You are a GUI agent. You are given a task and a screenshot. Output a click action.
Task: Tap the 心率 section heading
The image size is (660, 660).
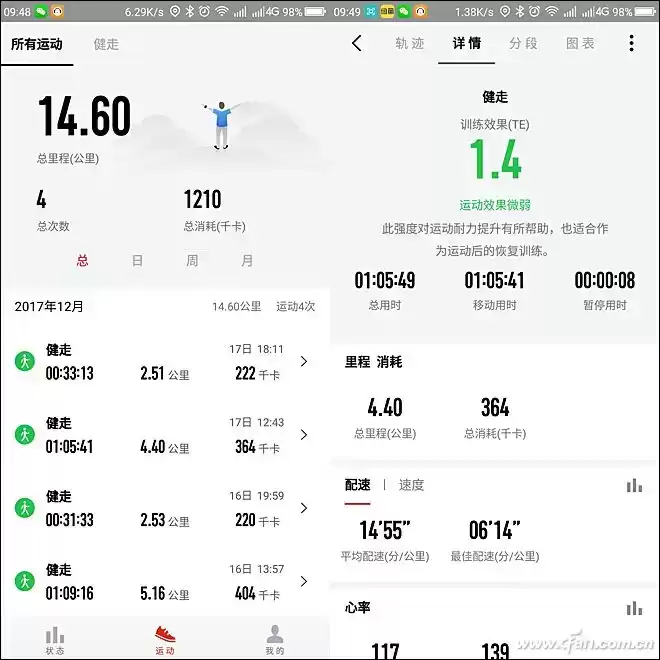[357, 607]
